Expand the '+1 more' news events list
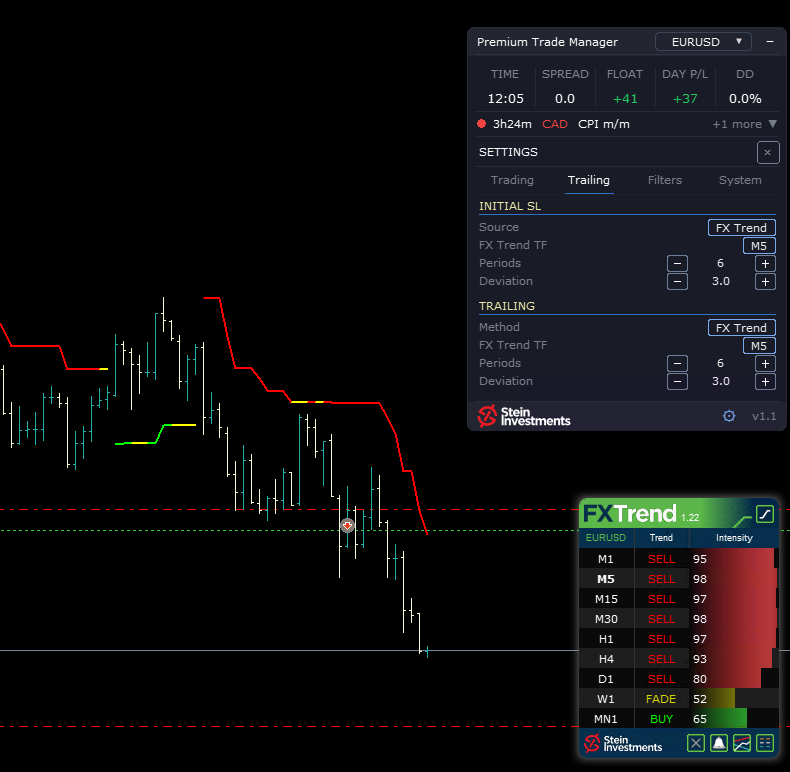The image size is (790, 772). tap(745, 124)
